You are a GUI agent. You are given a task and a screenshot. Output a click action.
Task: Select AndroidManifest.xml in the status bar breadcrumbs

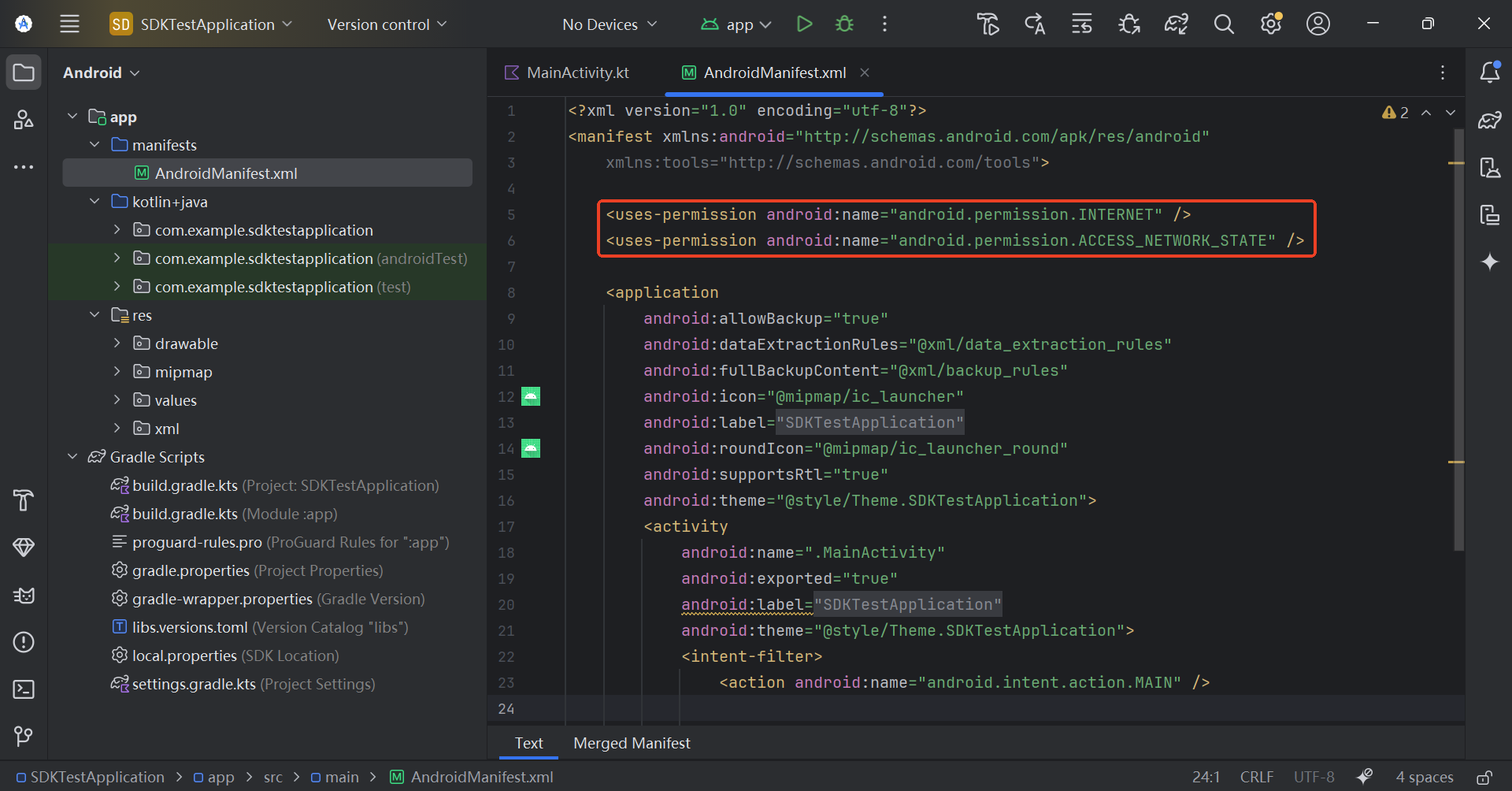480,777
